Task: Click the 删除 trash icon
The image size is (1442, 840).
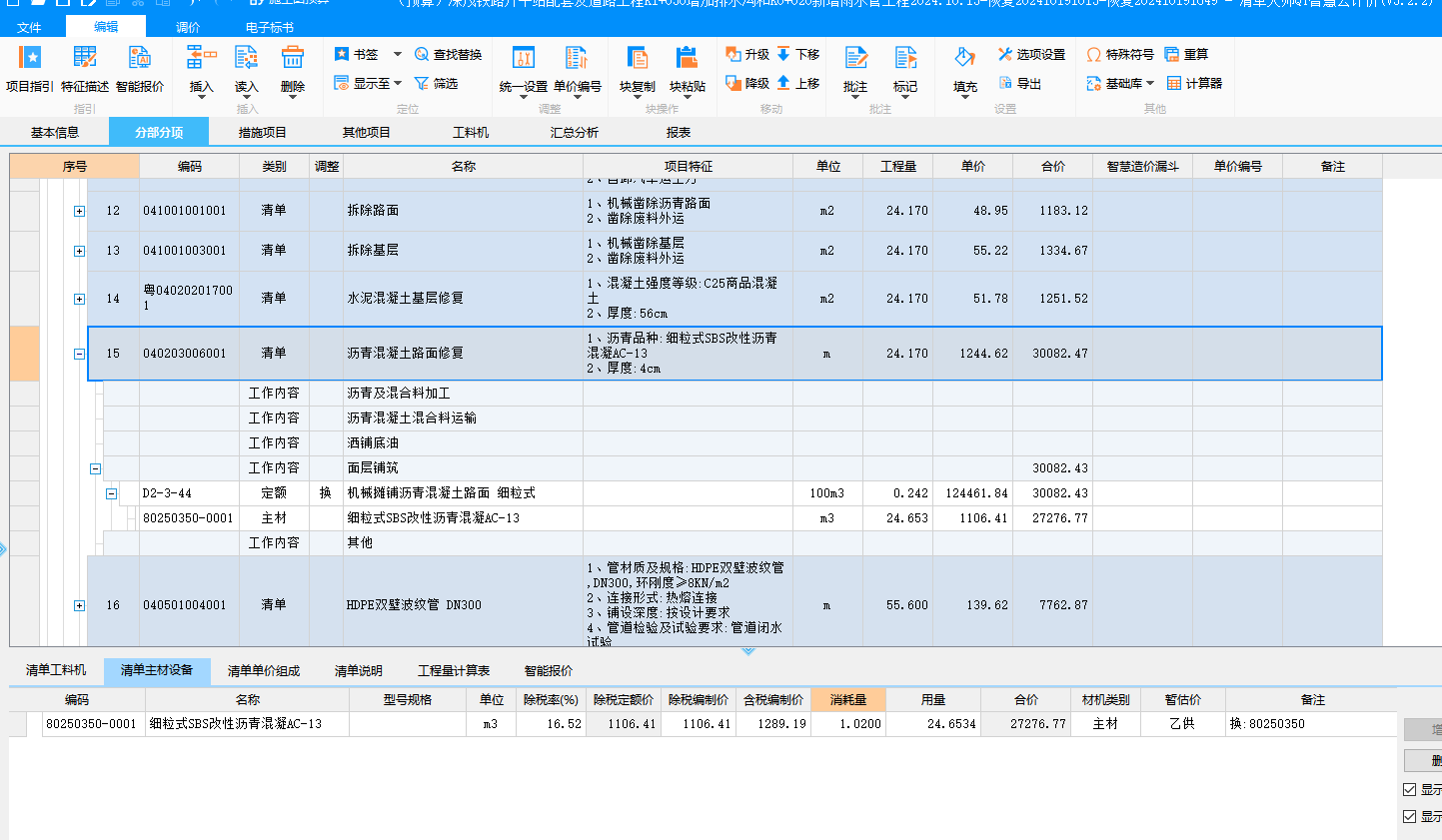Action: point(292,58)
